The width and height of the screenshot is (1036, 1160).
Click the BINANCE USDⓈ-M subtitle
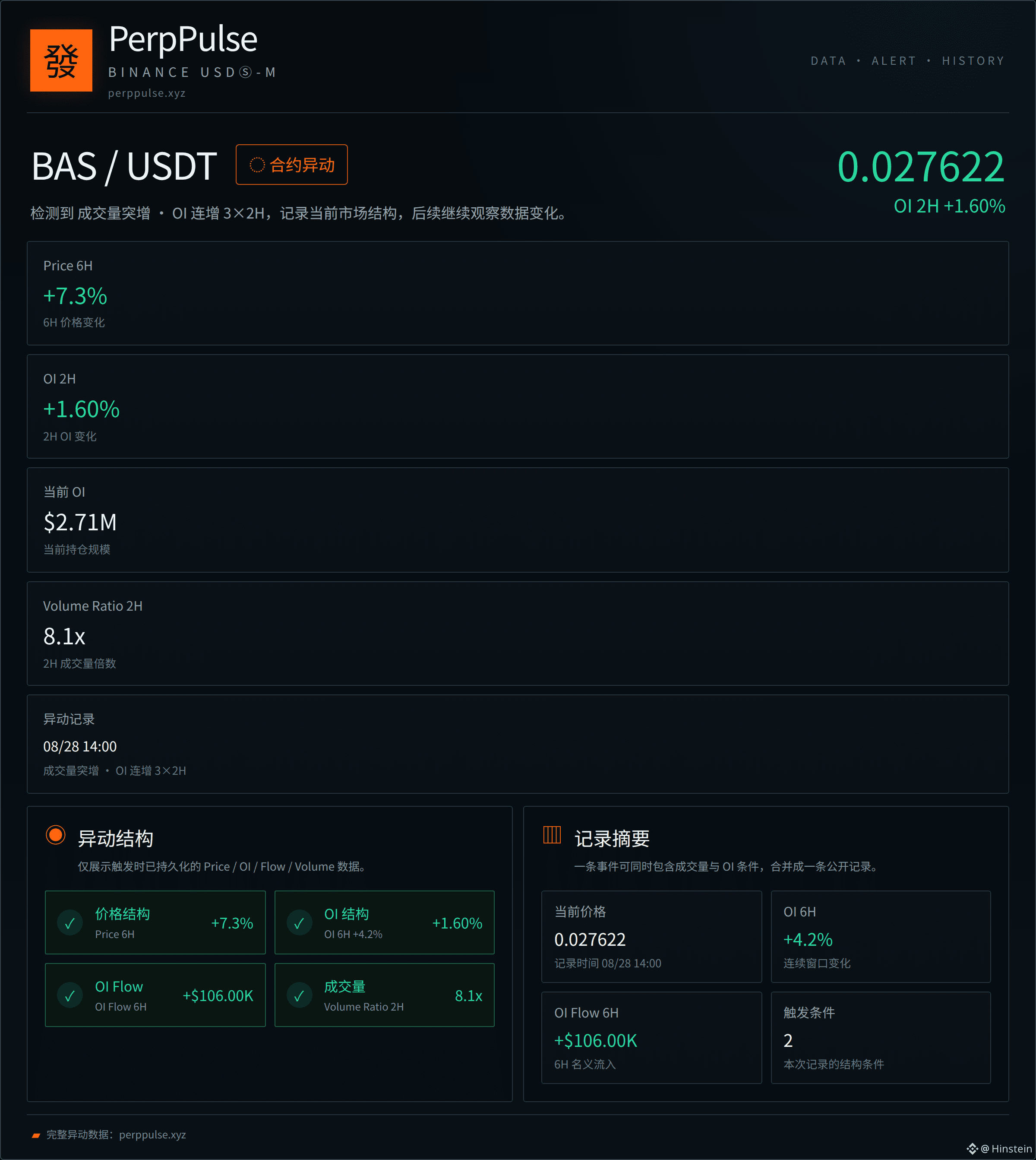click(x=192, y=72)
